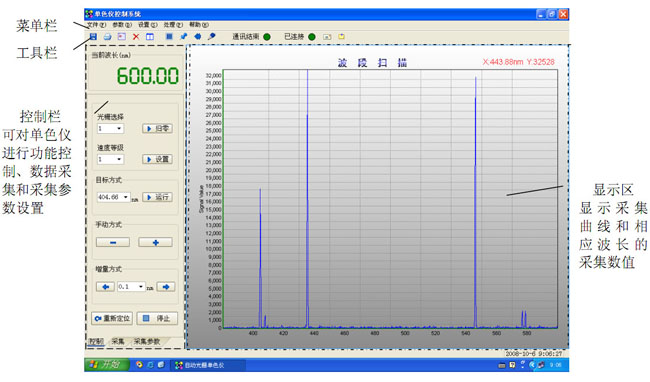Open the 0.1 nm increment step dropdown
The width and height of the screenshot is (650, 382).
point(141,287)
